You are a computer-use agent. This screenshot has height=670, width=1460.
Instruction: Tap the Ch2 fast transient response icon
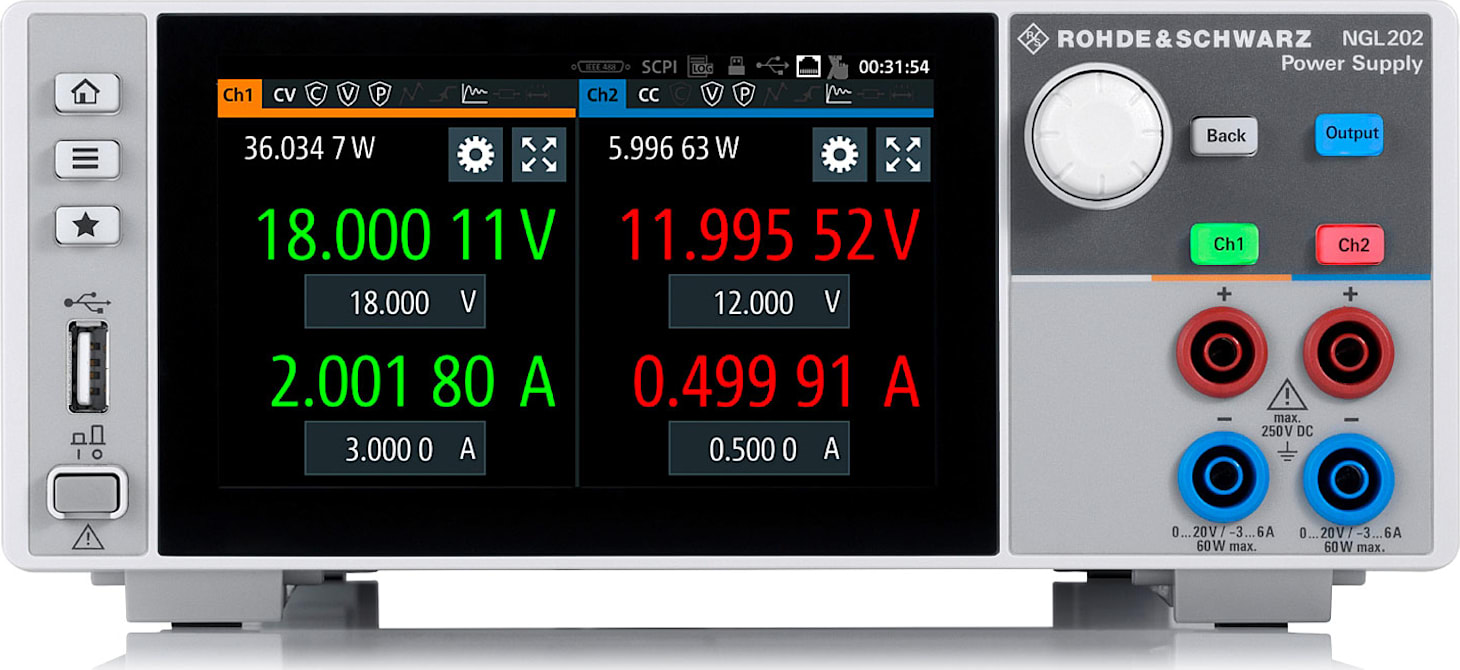tap(838, 95)
